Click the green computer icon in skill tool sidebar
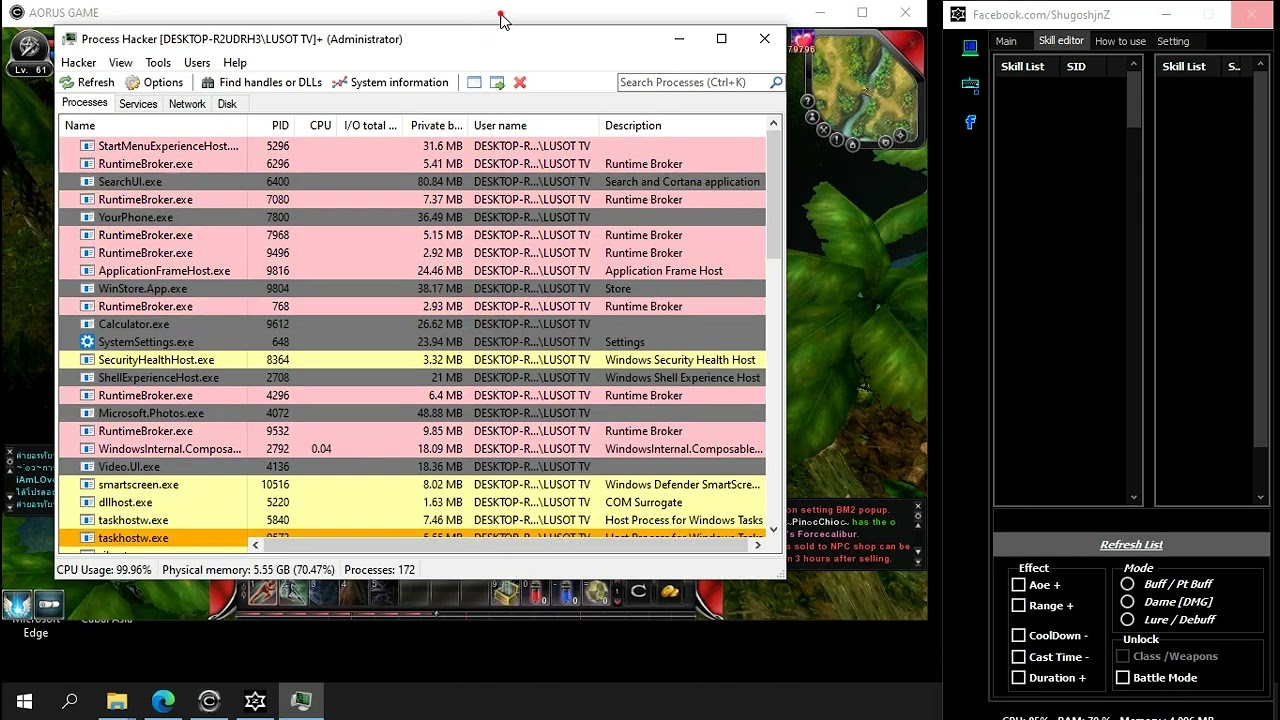Image resolution: width=1280 pixels, height=720 pixels. (970, 47)
